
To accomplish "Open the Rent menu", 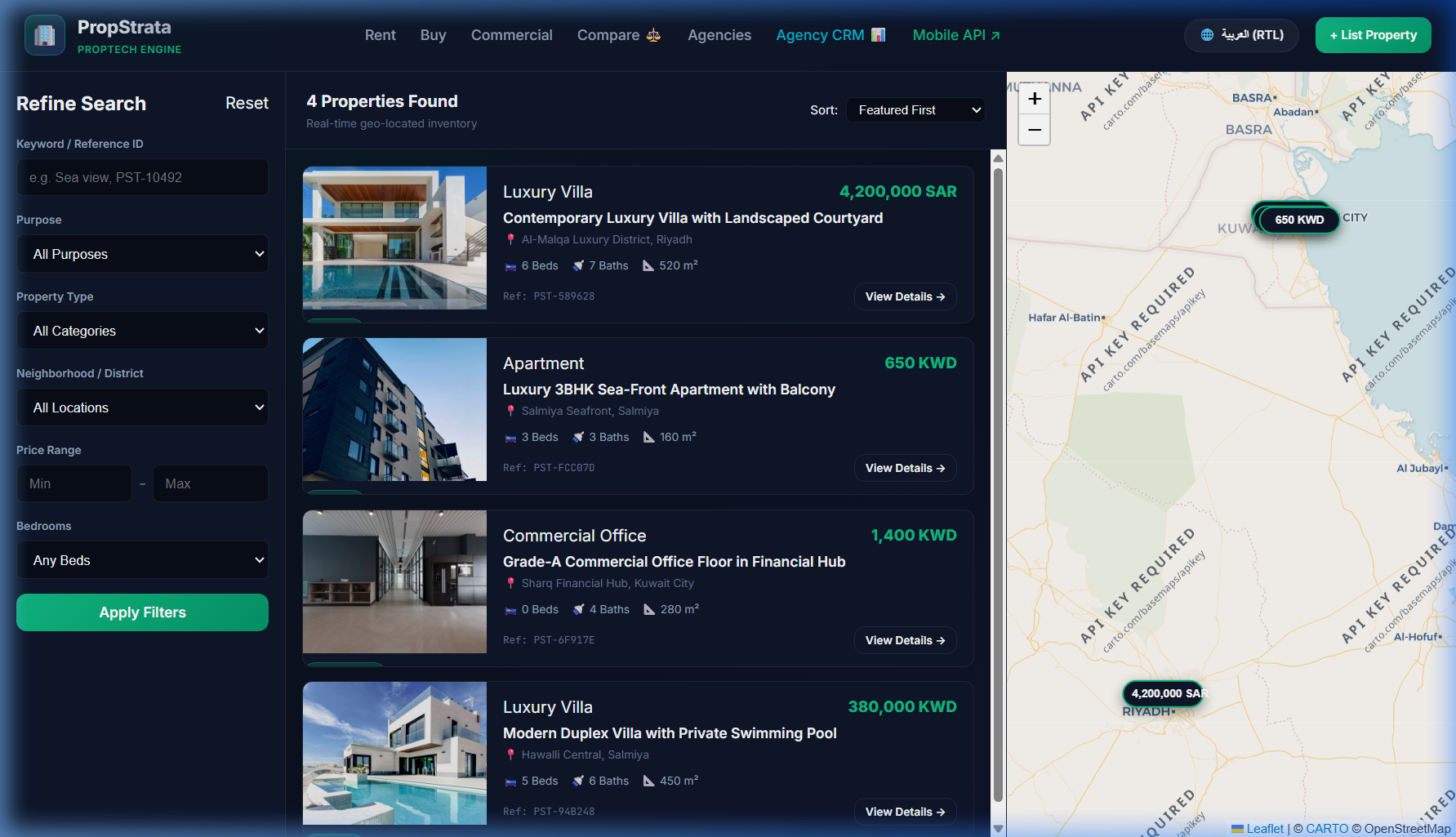I will [x=380, y=35].
